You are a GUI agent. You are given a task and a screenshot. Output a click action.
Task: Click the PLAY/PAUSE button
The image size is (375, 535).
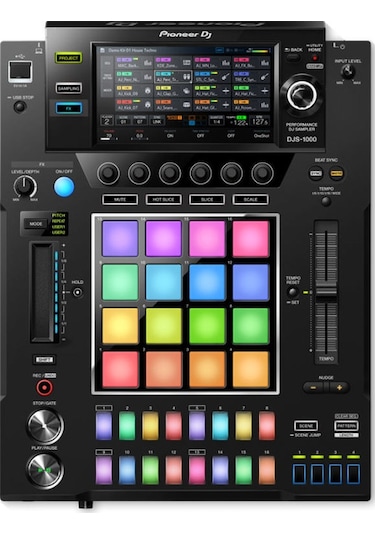(x=45, y=471)
